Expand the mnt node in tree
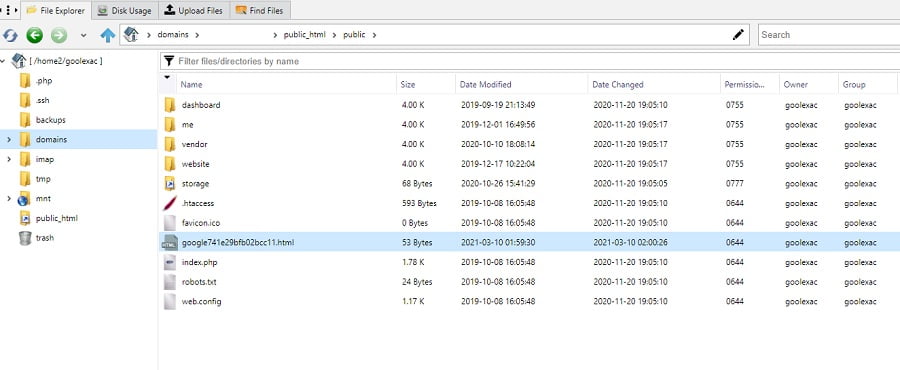The width and height of the screenshot is (900, 370). [9, 198]
